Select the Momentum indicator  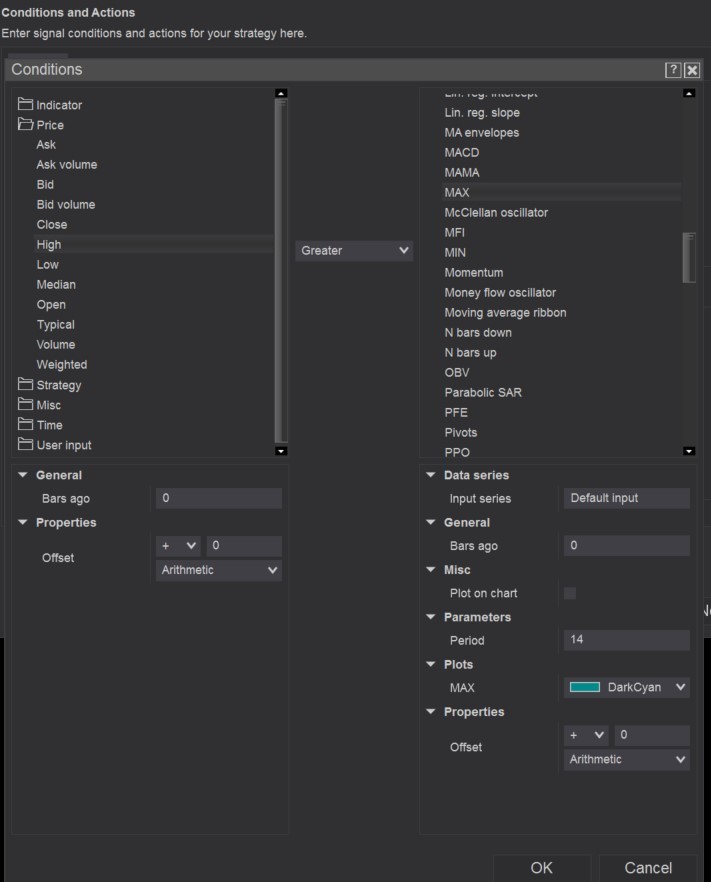click(474, 272)
